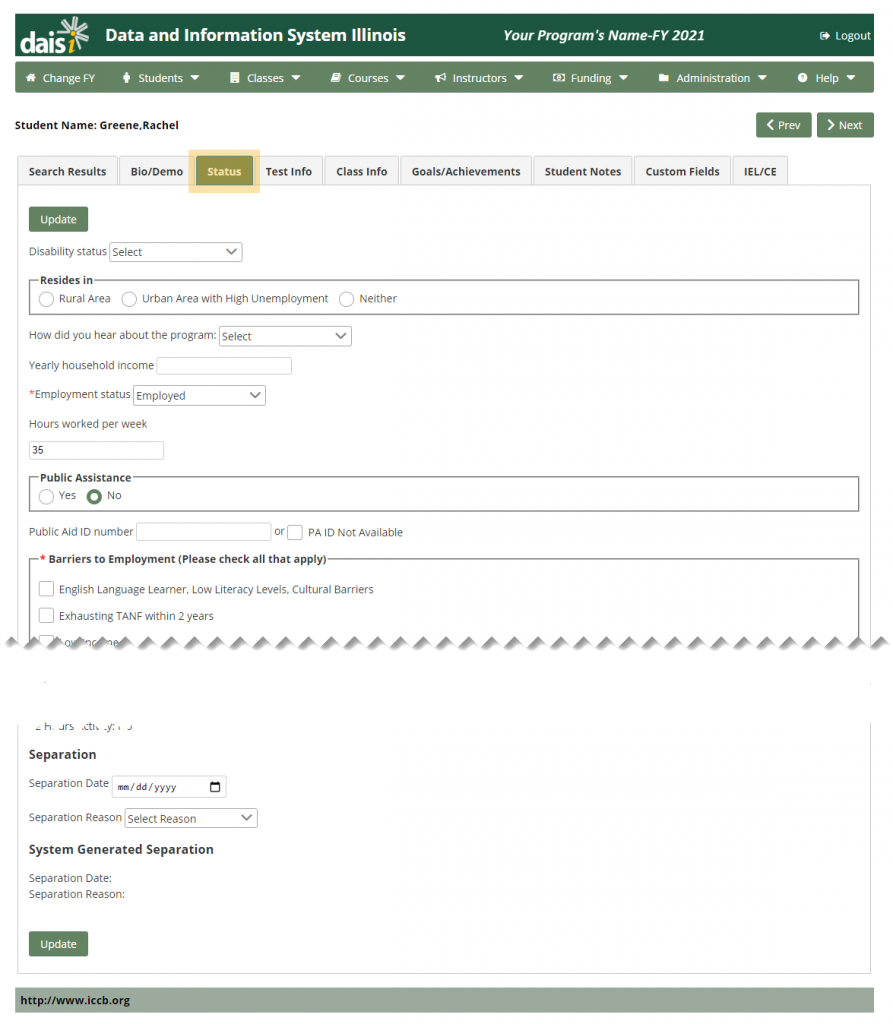The height and width of the screenshot is (1024, 893).
Task: Open the Goals/Achievements tab
Action: pyautogui.click(x=465, y=170)
